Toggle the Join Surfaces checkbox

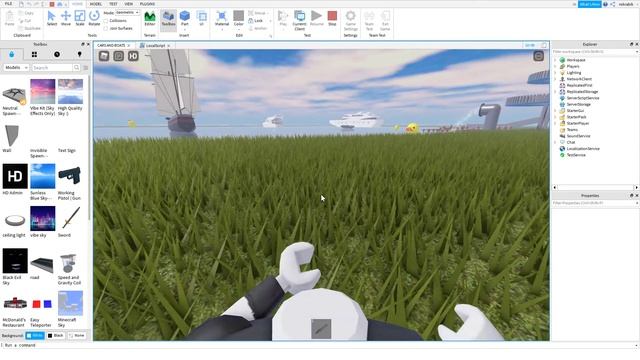click(x=106, y=28)
